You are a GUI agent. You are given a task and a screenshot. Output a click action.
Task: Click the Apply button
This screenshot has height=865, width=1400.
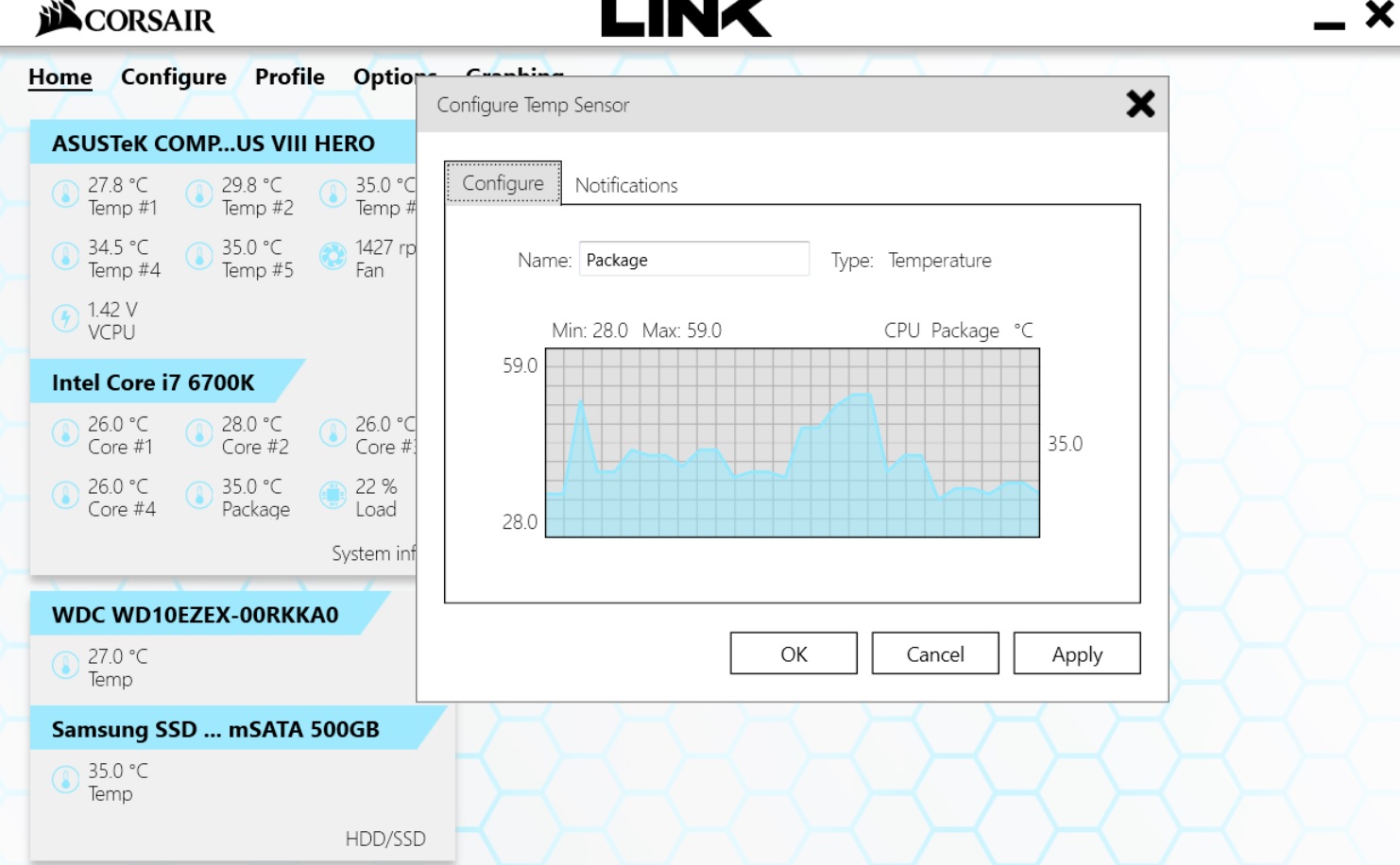click(1077, 653)
